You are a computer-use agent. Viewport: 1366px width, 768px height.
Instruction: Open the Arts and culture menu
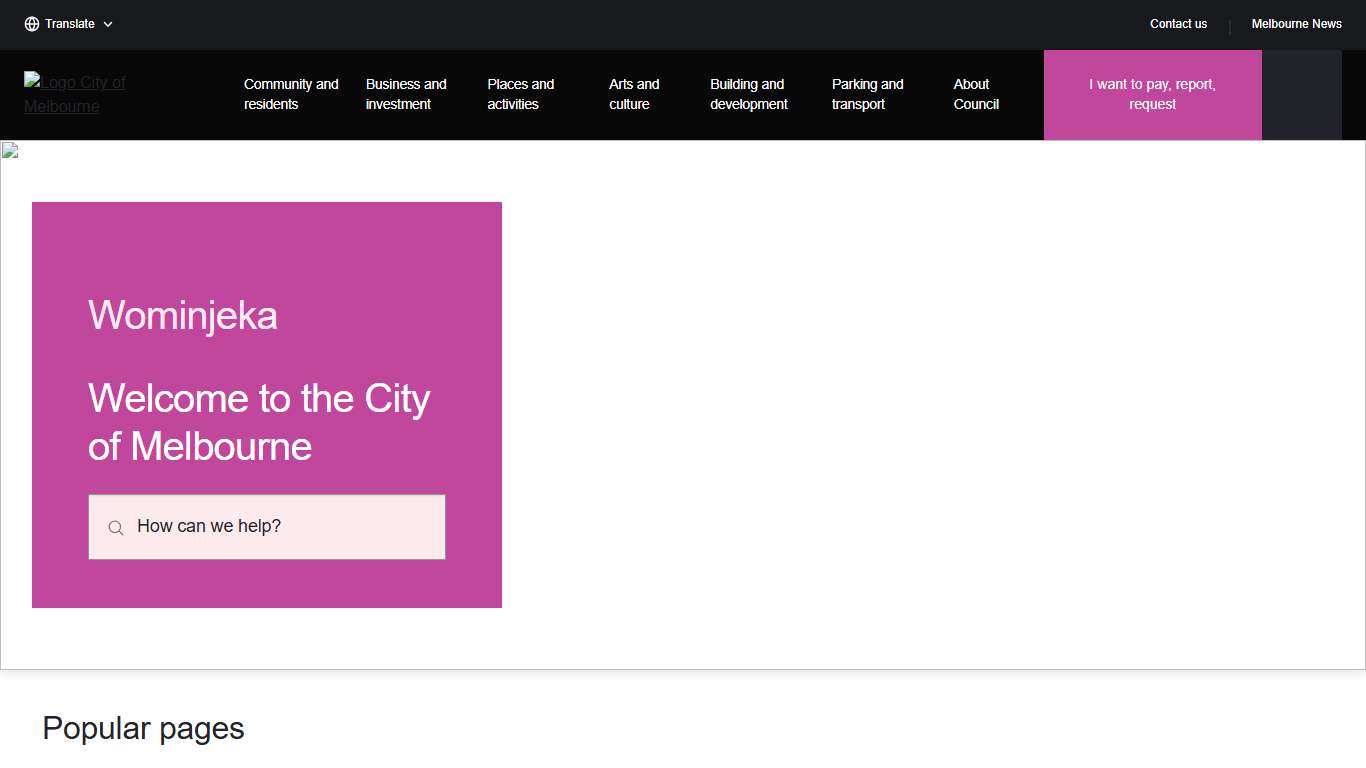coord(633,94)
